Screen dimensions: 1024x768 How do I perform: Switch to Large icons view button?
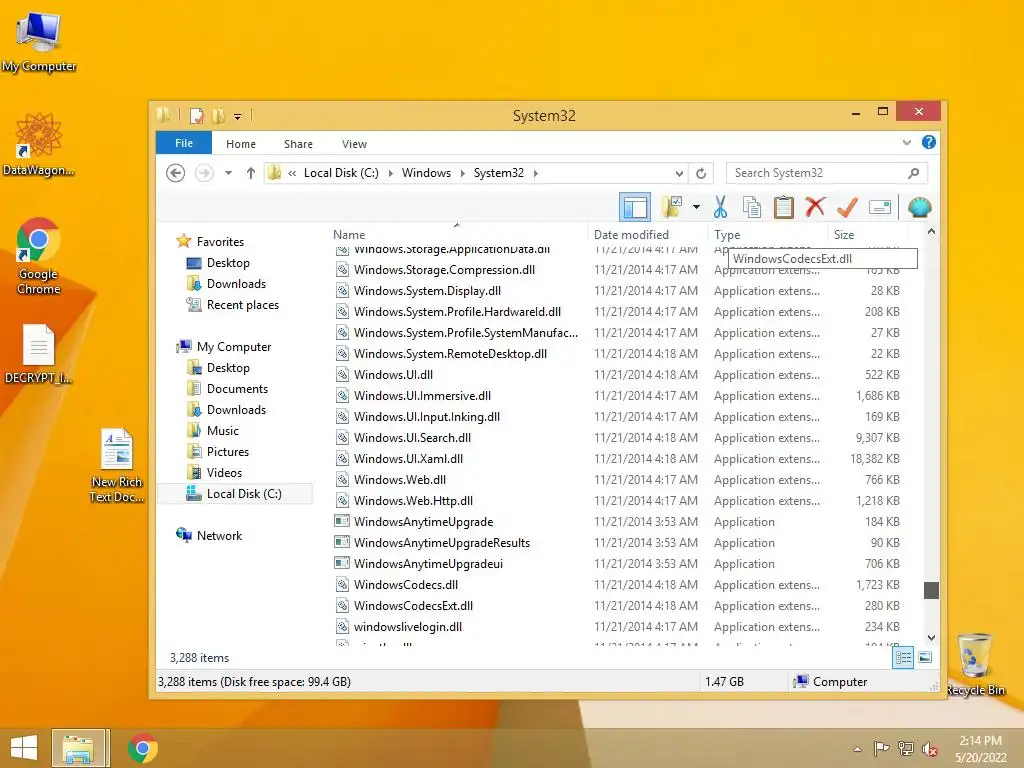point(925,658)
